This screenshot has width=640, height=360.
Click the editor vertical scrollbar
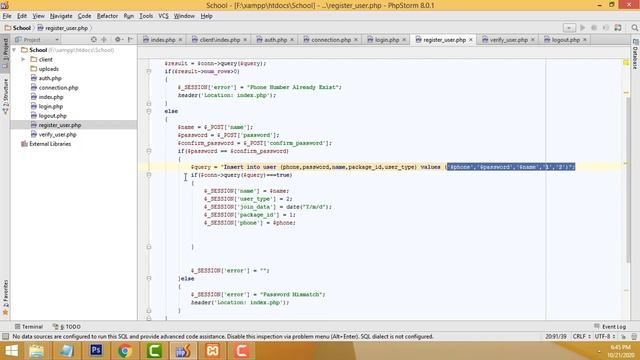628,180
